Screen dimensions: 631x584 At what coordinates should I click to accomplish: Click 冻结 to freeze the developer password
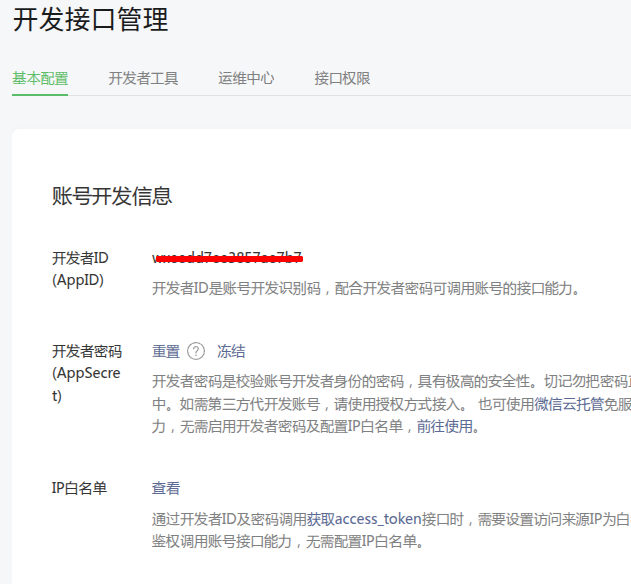click(x=231, y=351)
